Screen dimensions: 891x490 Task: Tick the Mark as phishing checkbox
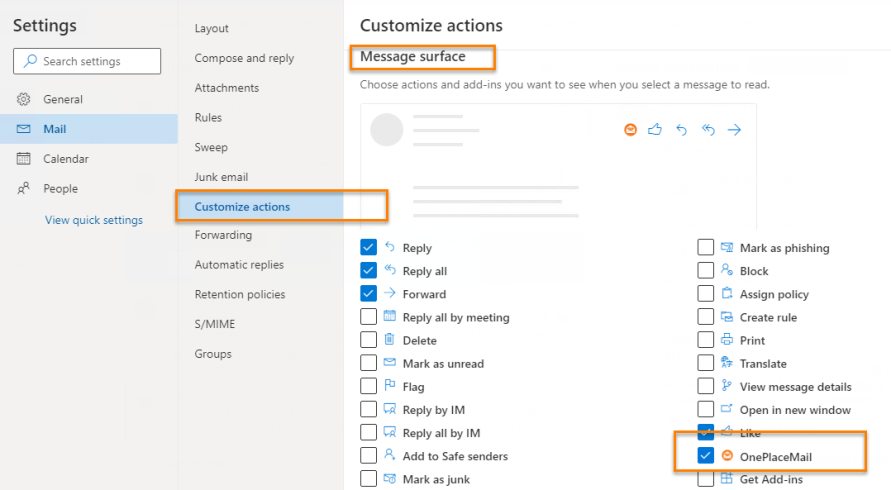coord(706,248)
